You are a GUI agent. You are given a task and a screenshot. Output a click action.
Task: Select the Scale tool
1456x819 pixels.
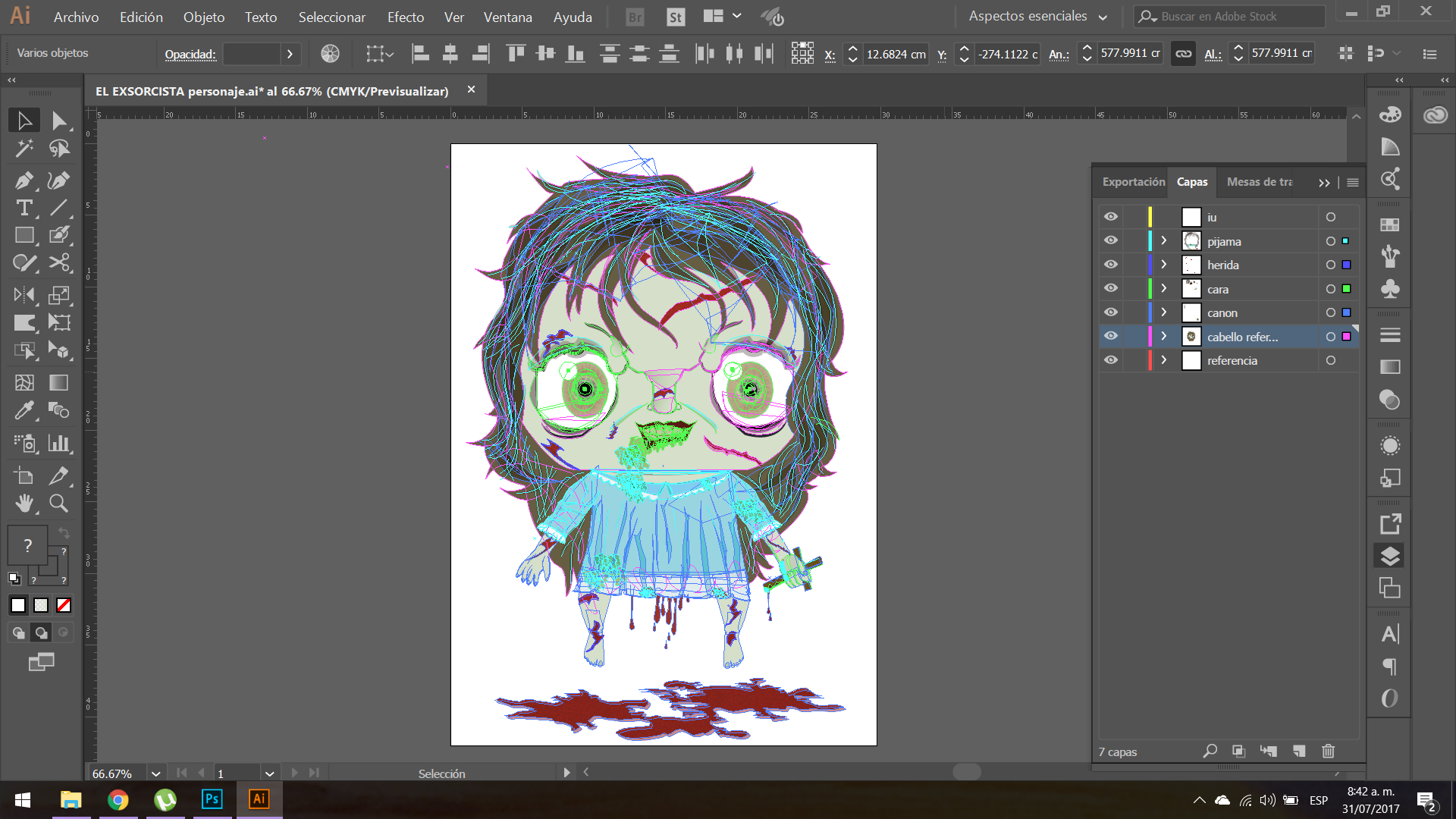[59, 295]
